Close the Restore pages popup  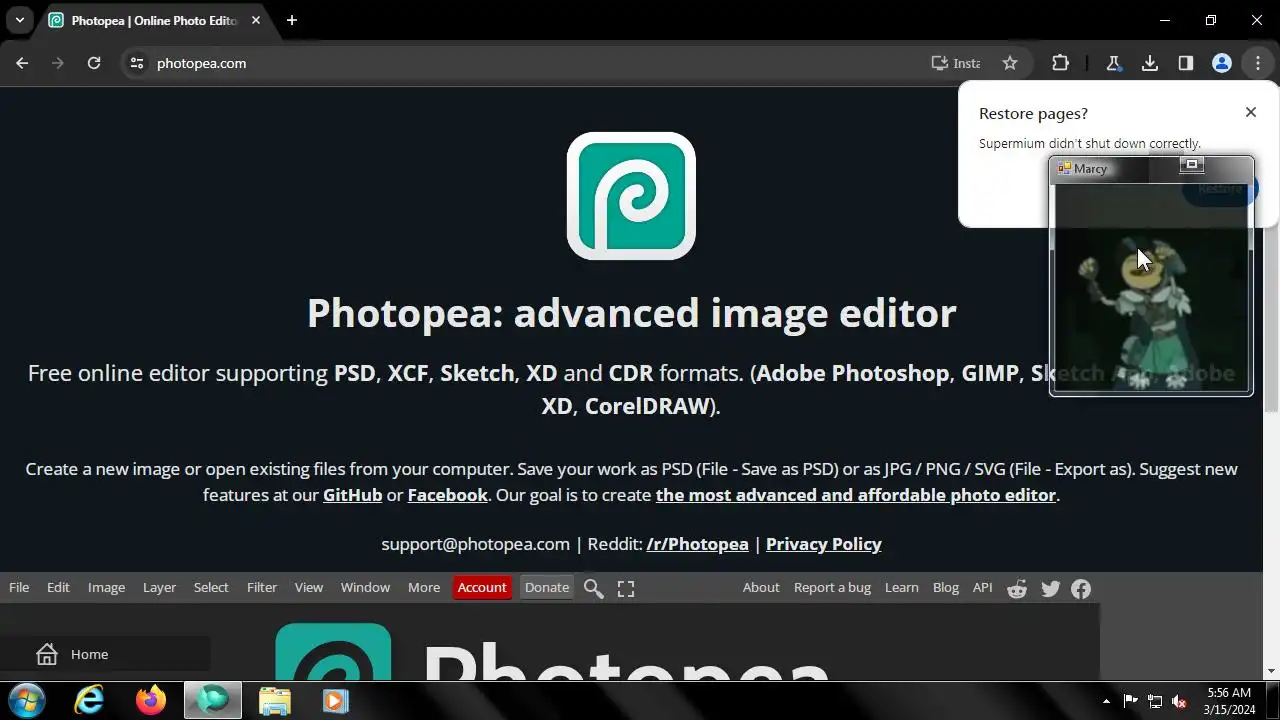(1250, 112)
